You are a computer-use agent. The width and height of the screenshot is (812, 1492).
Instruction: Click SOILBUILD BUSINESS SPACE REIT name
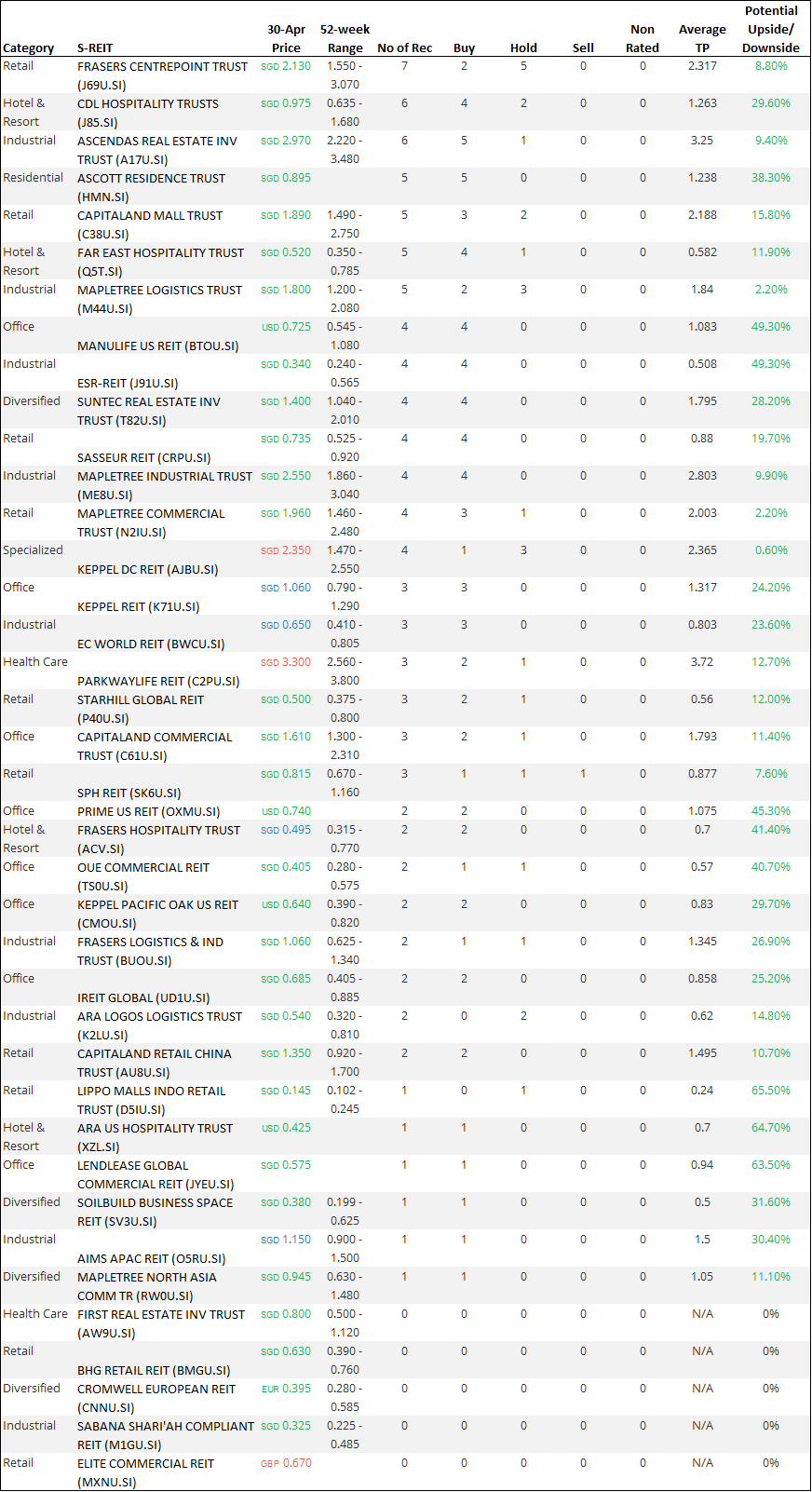155,1212
